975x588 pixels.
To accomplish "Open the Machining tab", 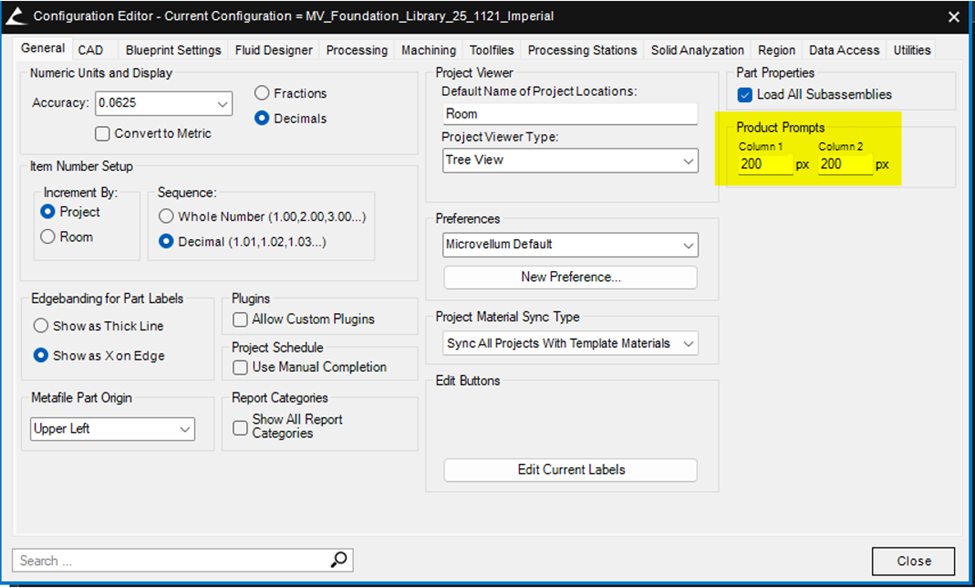I will (x=428, y=50).
